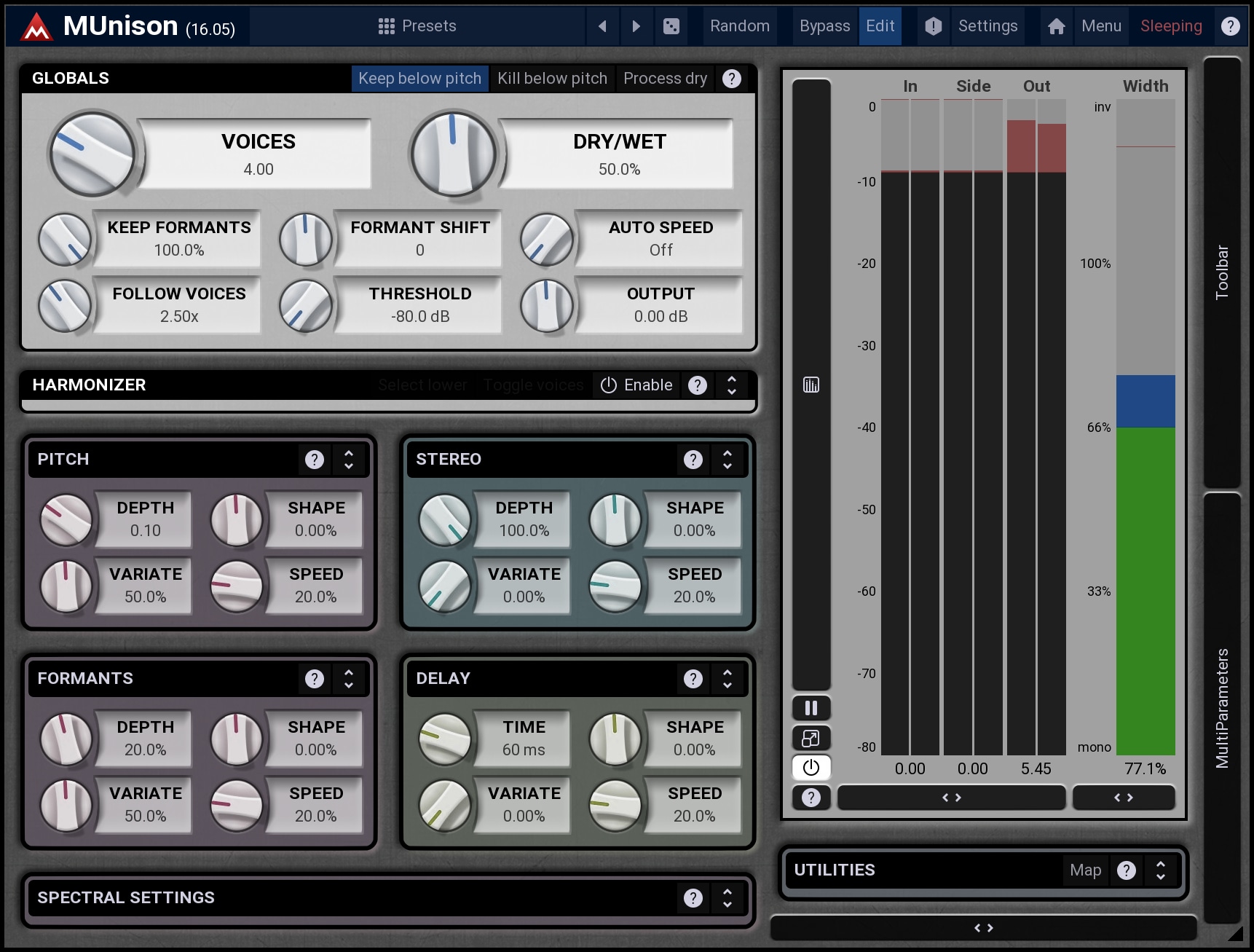Screen dimensions: 1254x952
Task: Click the meter power button
Action: [x=811, y=767]
